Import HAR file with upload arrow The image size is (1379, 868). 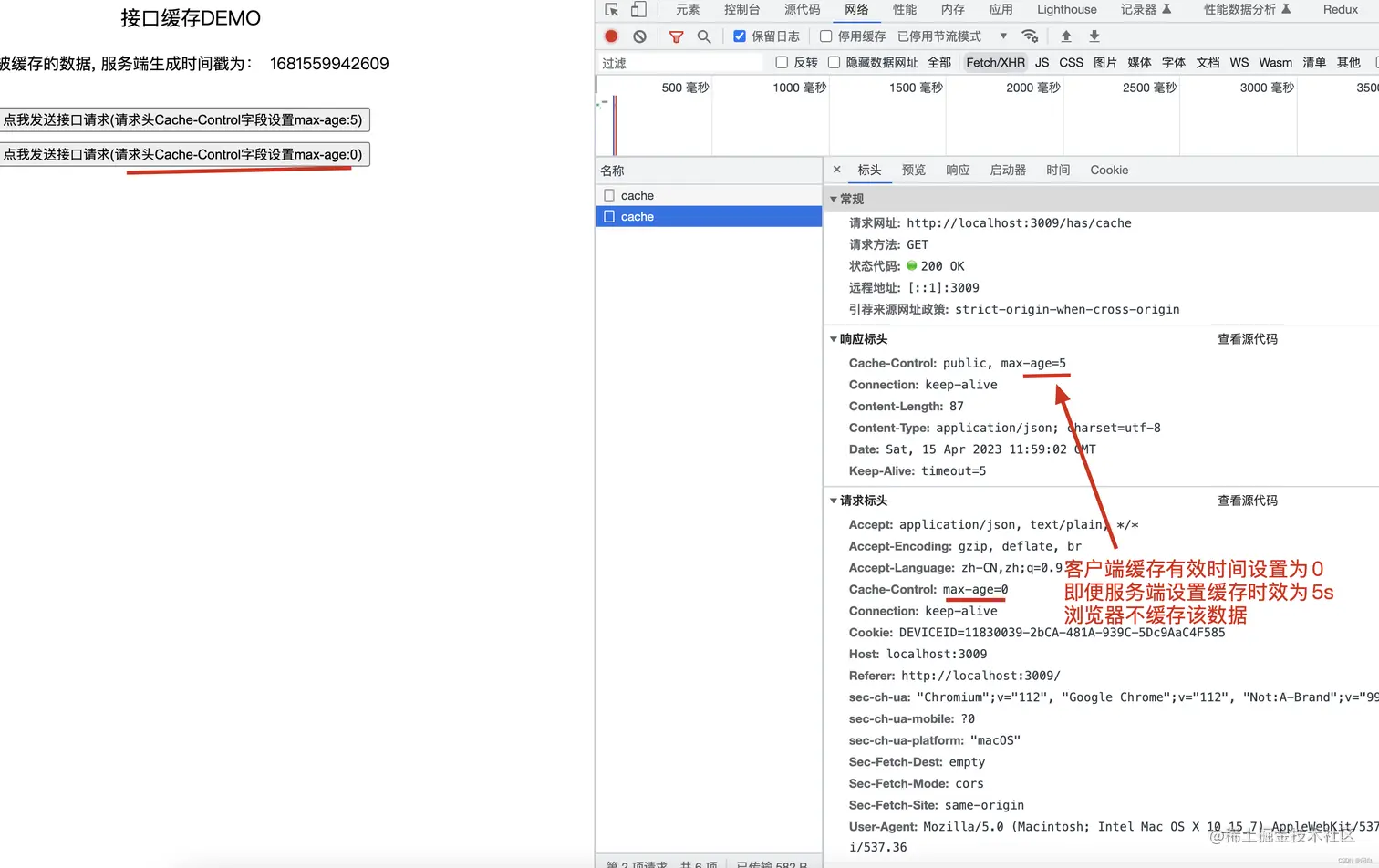pyautogui.click(x=1065, y=36)
